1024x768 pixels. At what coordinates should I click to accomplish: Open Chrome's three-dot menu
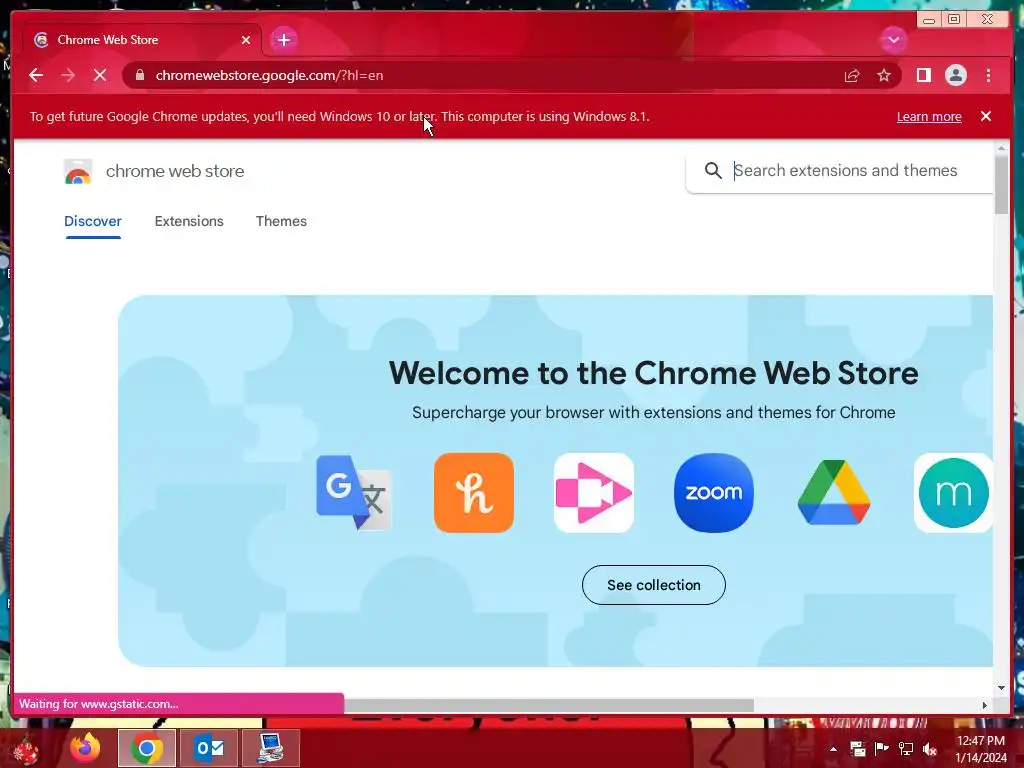tap(988, 75)
